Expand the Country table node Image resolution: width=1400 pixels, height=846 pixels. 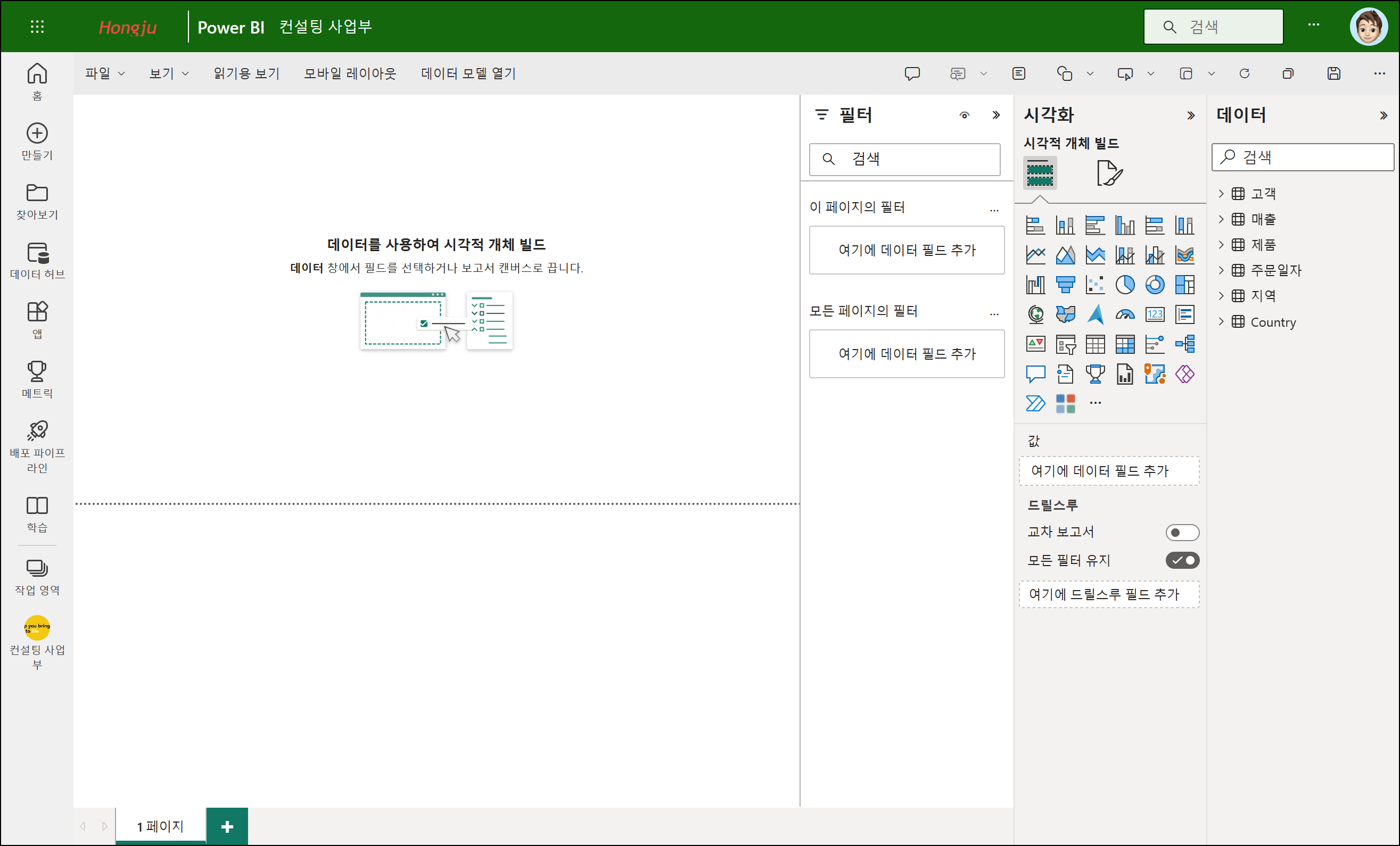[x=1221, y=322]
